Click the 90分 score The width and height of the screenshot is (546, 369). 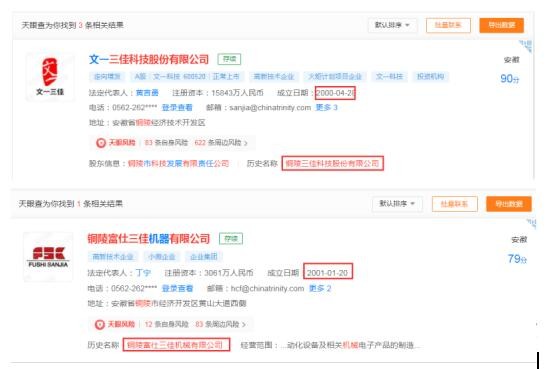tap(509, 79)
